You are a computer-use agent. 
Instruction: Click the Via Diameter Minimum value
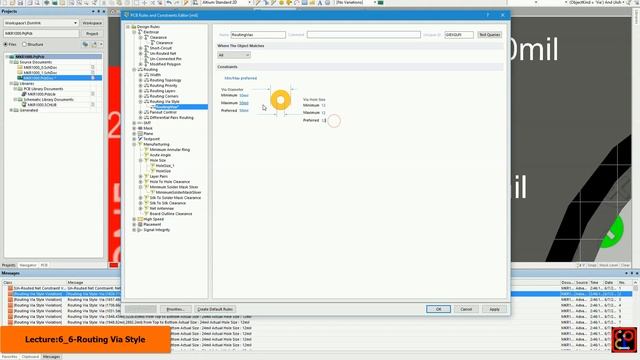(x=244, y=95)
